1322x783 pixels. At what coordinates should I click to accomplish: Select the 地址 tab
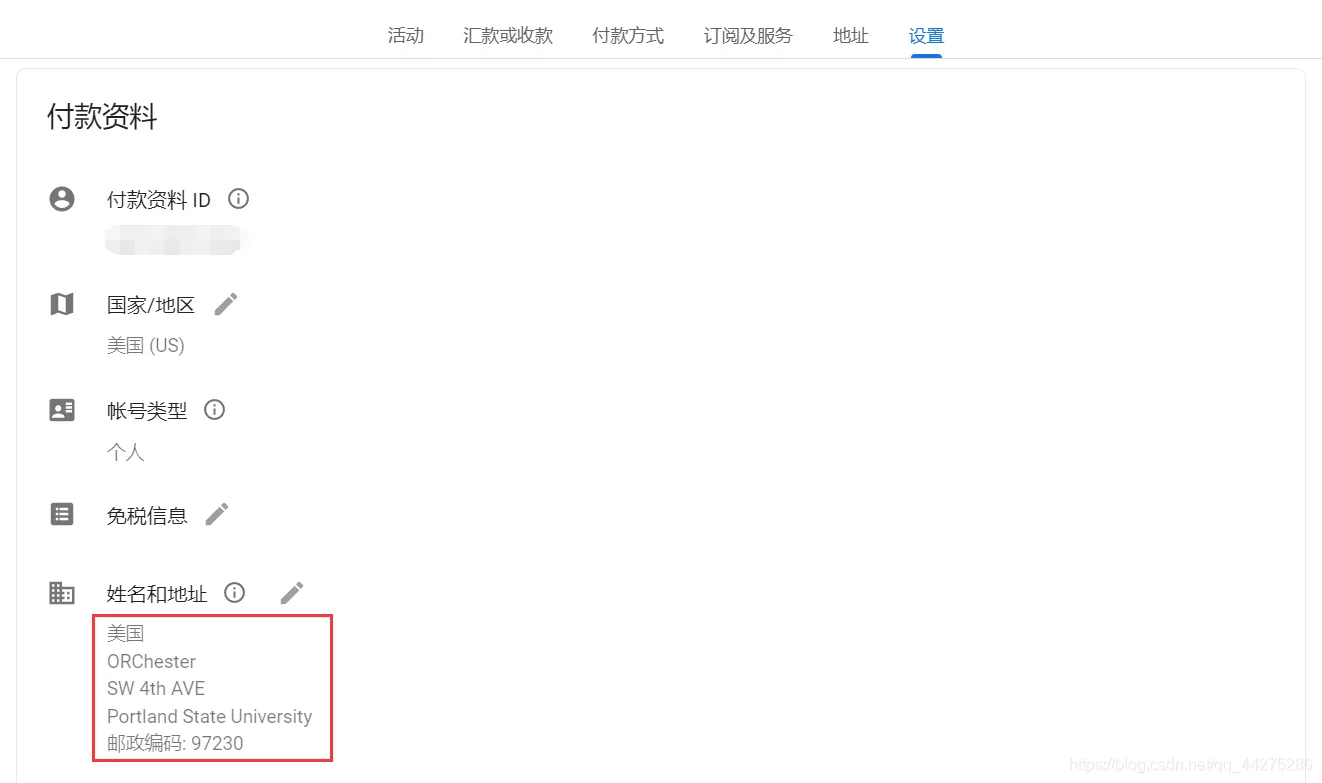point(851,36)
